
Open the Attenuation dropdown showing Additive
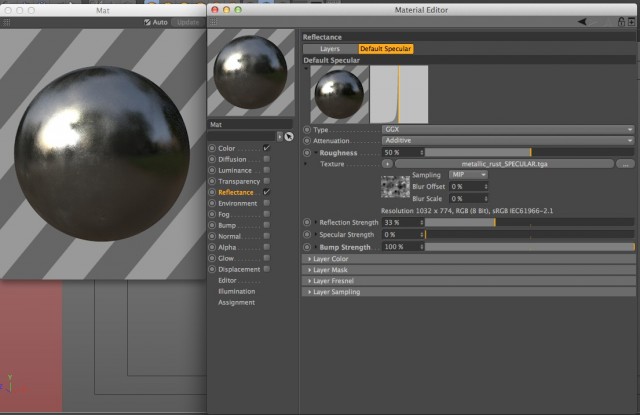(x=508, y=140)
